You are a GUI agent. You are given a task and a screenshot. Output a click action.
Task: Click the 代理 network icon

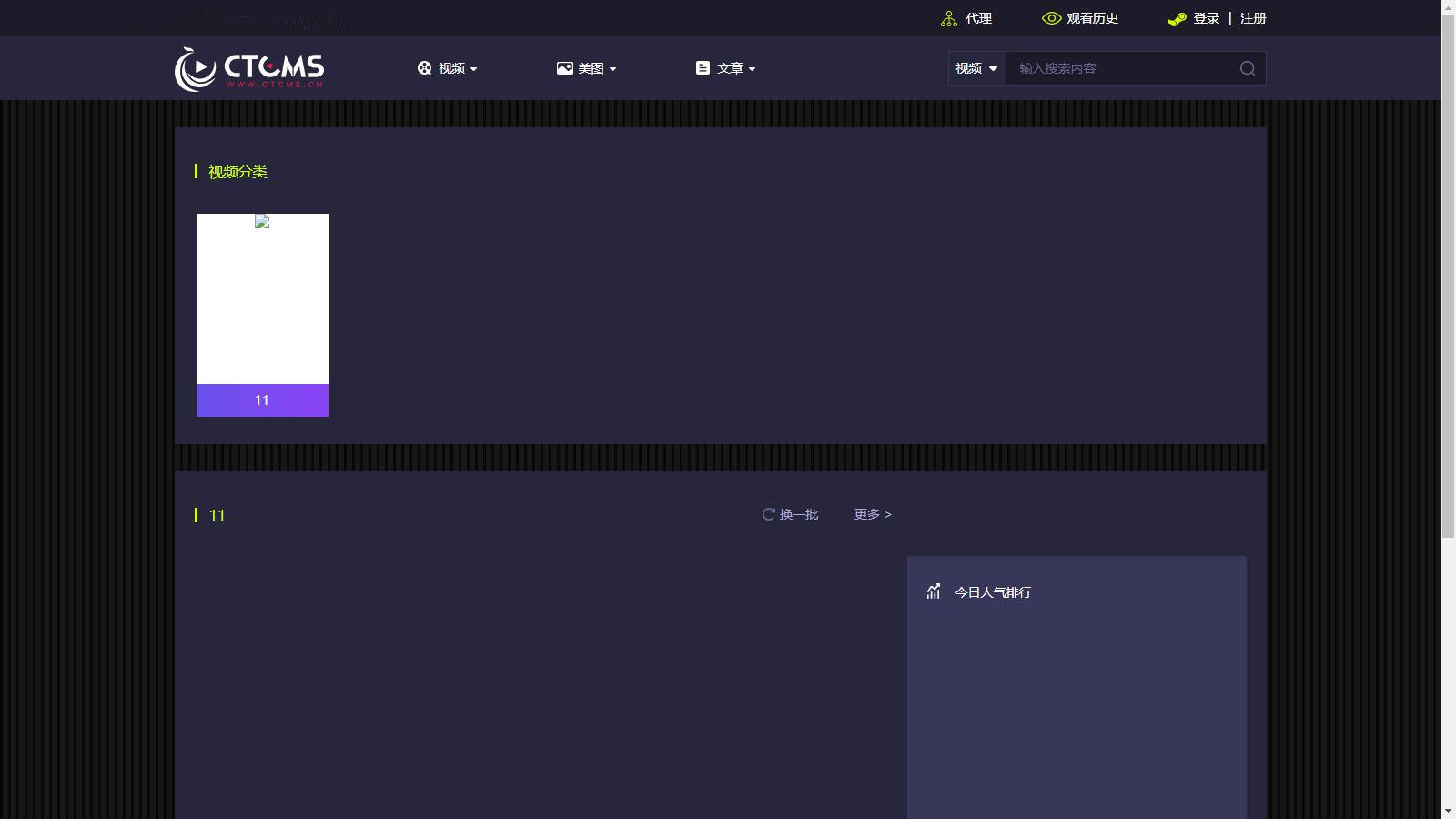coord(949,18)
